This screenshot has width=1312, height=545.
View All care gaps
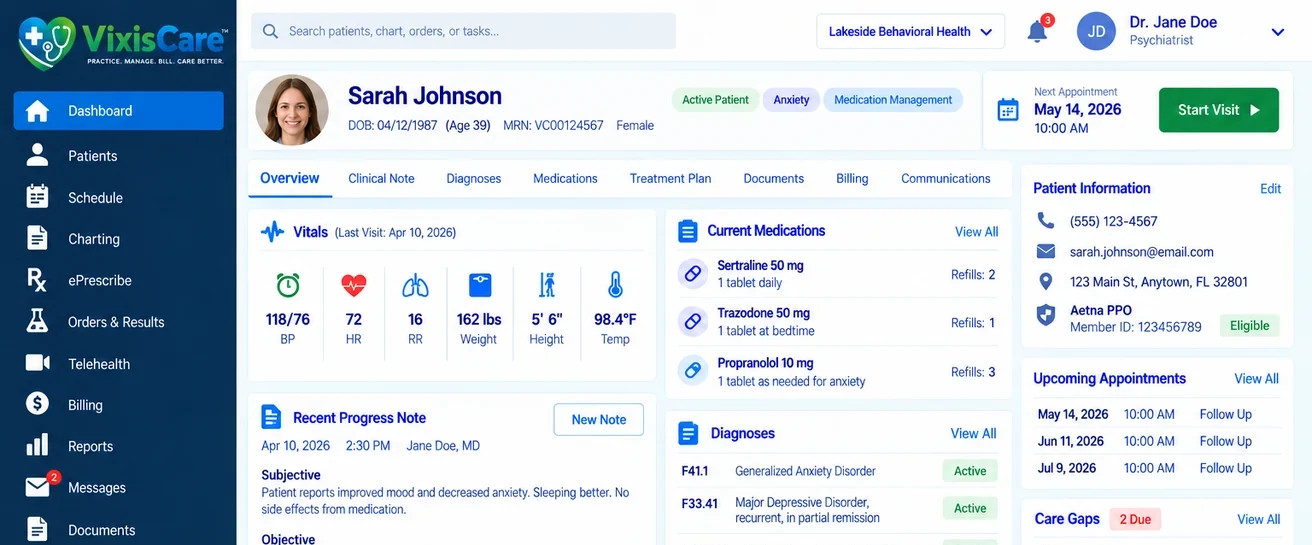pyautogui.click(x=1258, y=519)
